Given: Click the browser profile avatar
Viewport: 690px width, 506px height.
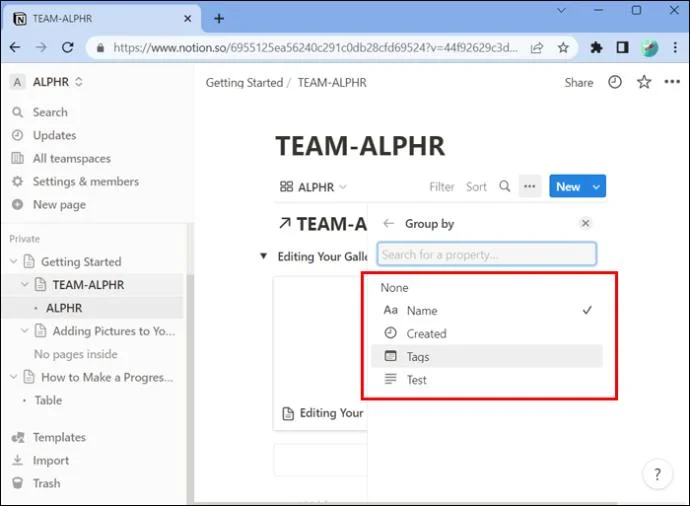Looking at the screenshot, I should (649, 48).
